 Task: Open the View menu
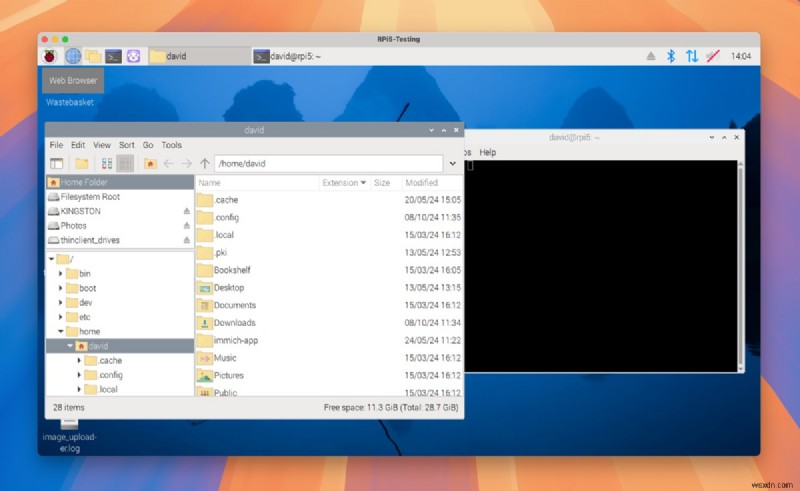(x=102, y=145)
